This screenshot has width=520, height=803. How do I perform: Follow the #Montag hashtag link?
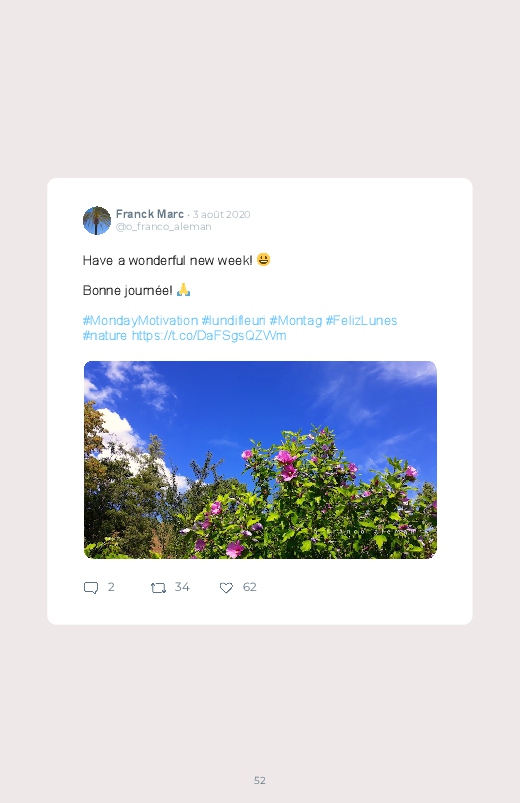point(296,321)
